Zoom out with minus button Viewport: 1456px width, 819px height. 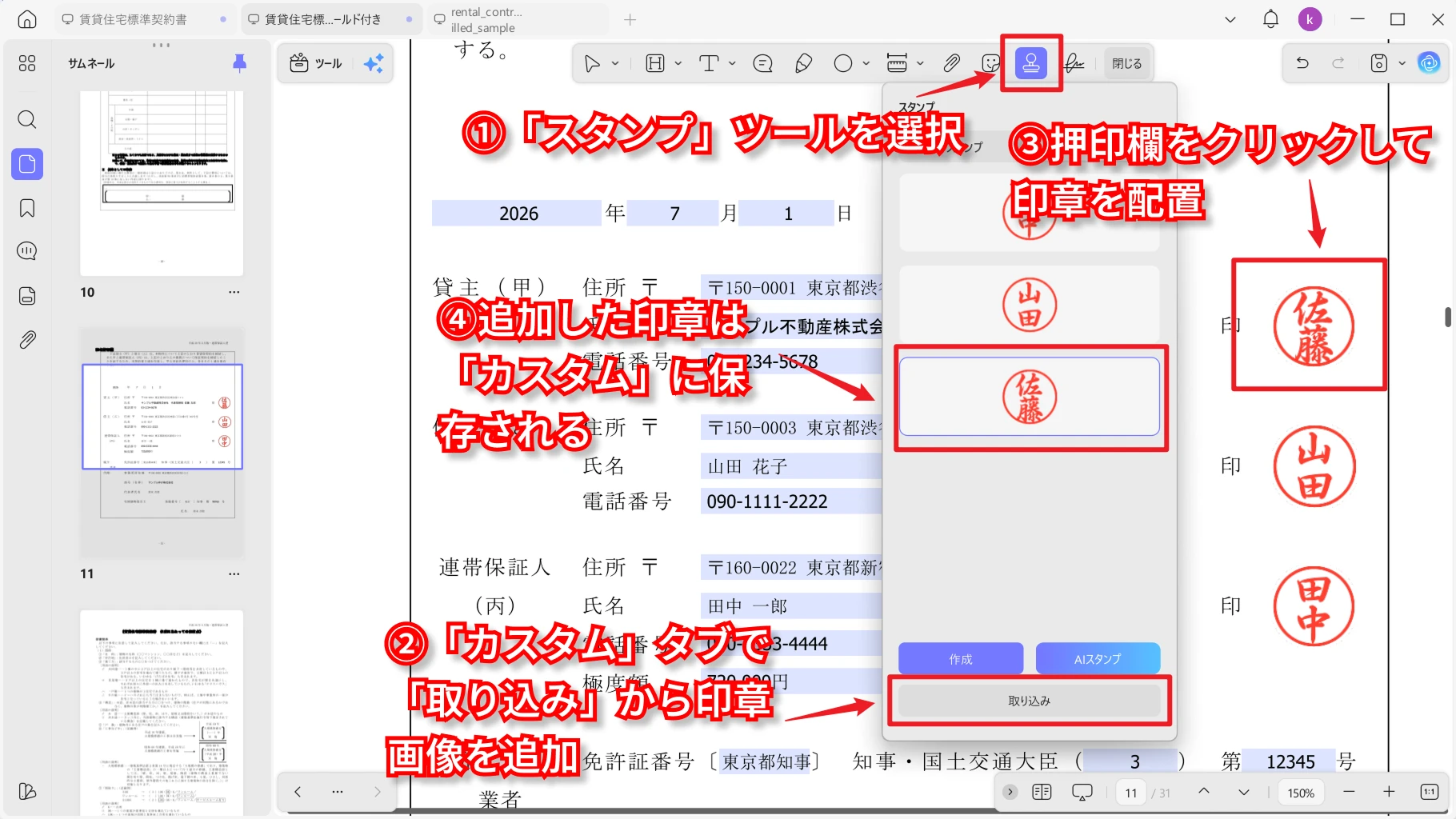[x=1350, y=792]
